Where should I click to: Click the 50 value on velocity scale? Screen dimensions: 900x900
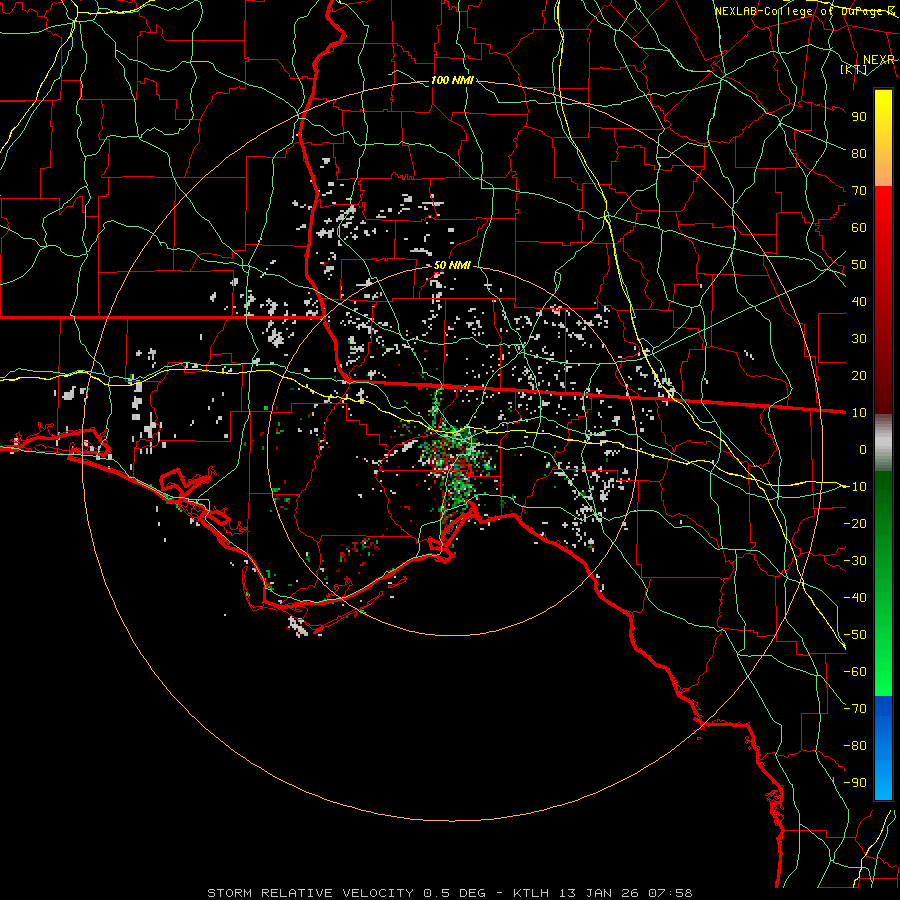pos(859,265)
